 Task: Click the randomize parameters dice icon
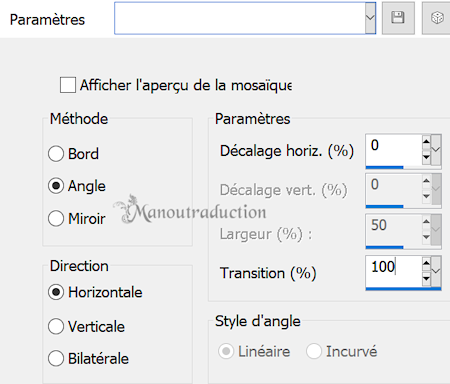(436, 18)
